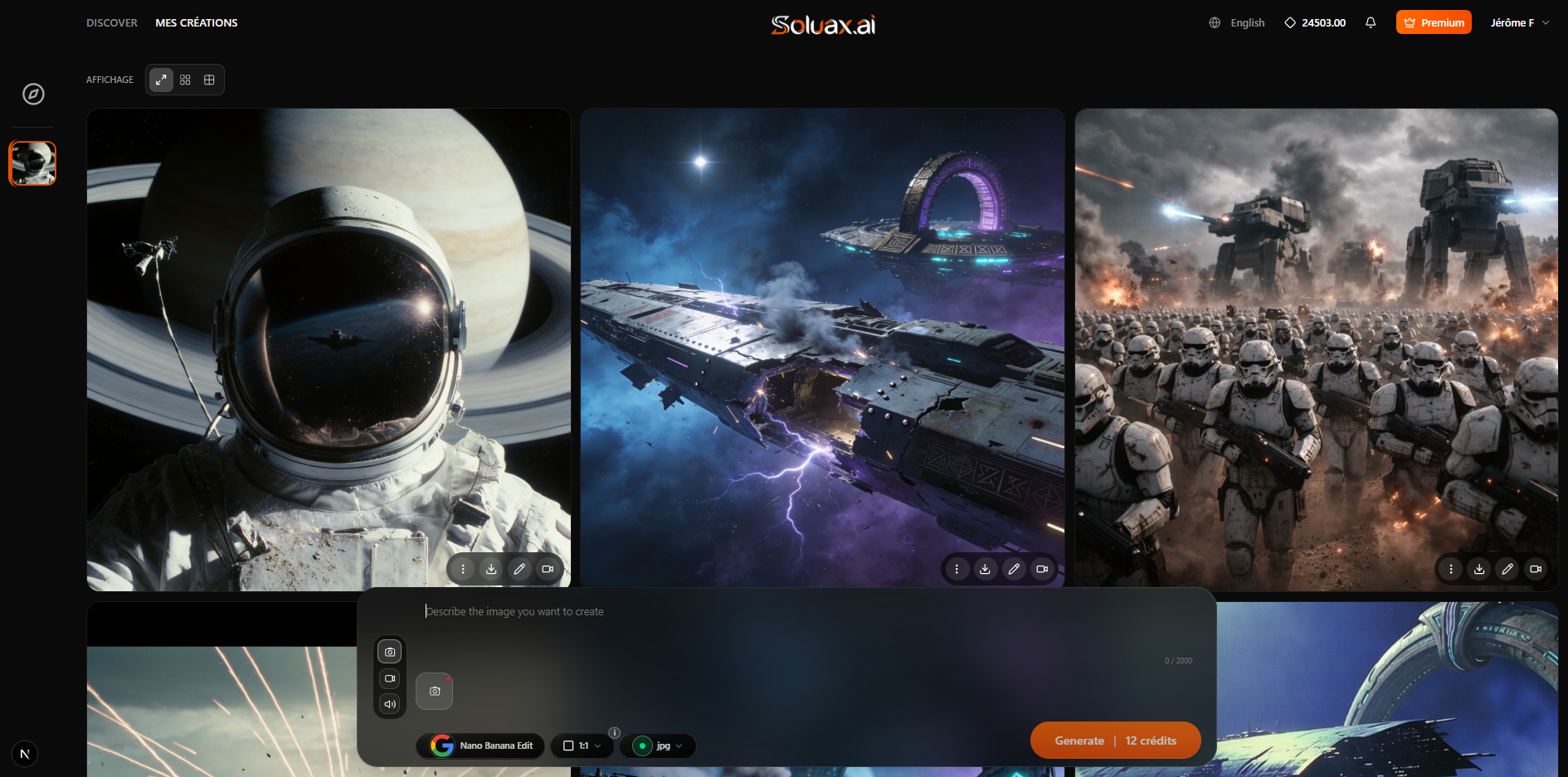1568x777 pixels.
Task: Edit the damaged spaceship image with pencil
Action: click(x=1013, y=569)
